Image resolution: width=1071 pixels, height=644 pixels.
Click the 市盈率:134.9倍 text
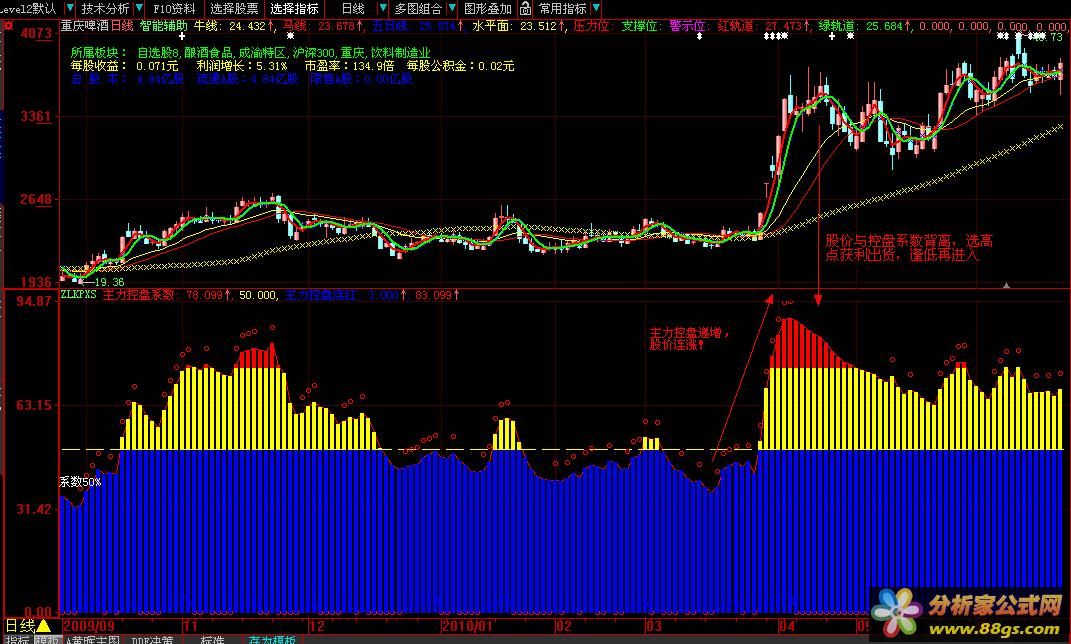[349, 66]
